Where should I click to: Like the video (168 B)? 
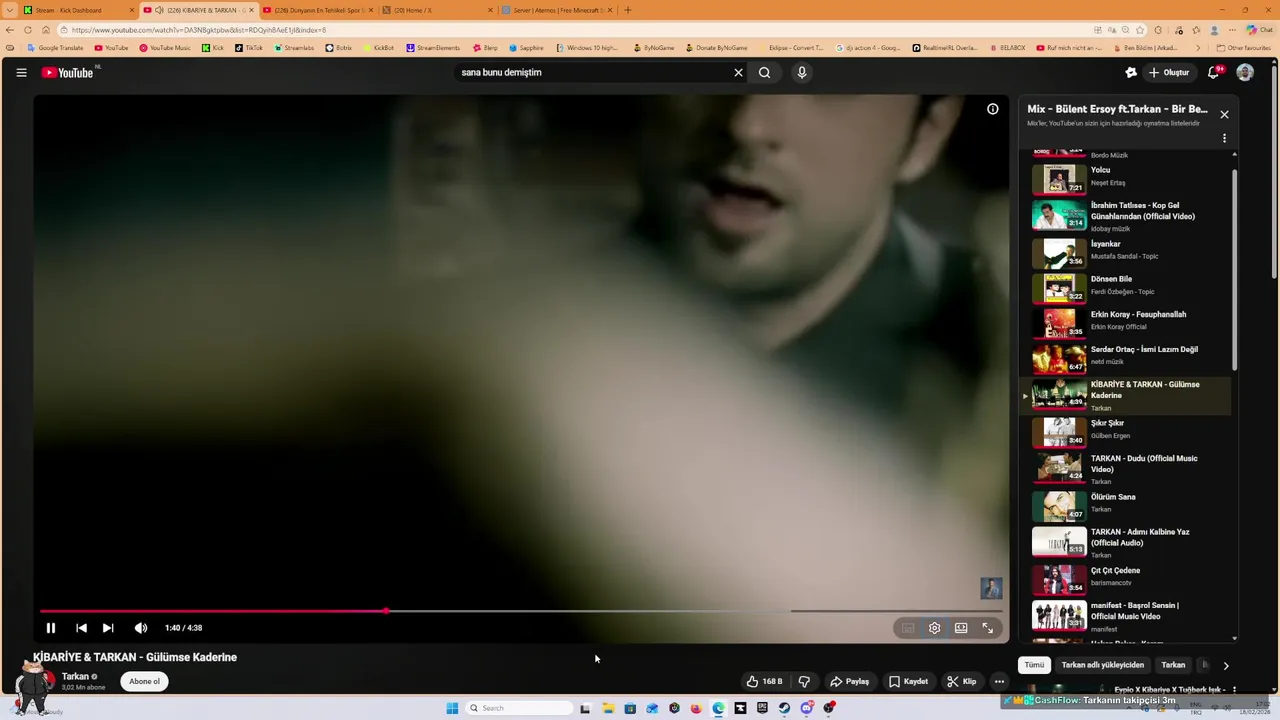click(x=765, y=681)
